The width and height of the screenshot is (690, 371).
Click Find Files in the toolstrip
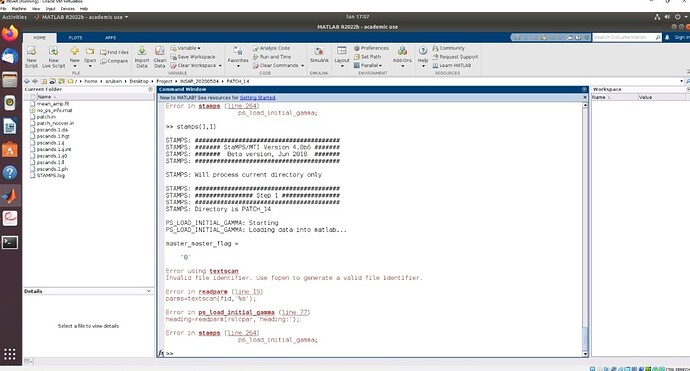tap(114, 52)
